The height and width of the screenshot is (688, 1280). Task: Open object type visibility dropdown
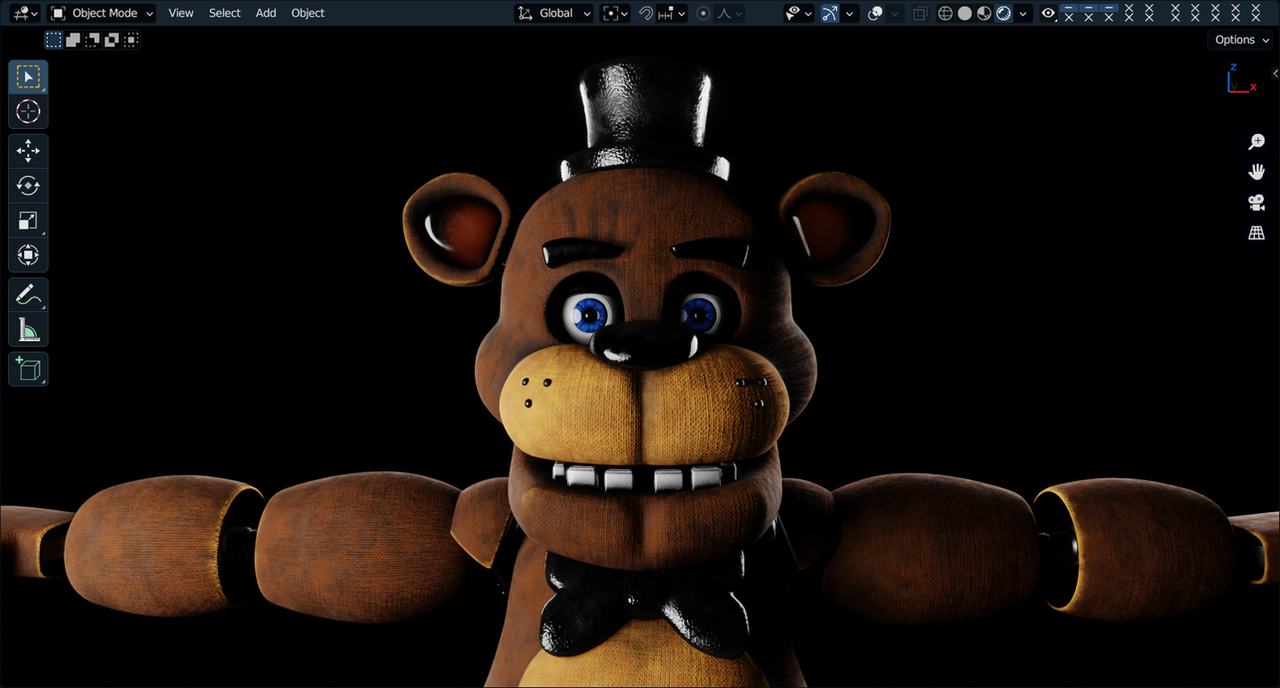[798, 13]
